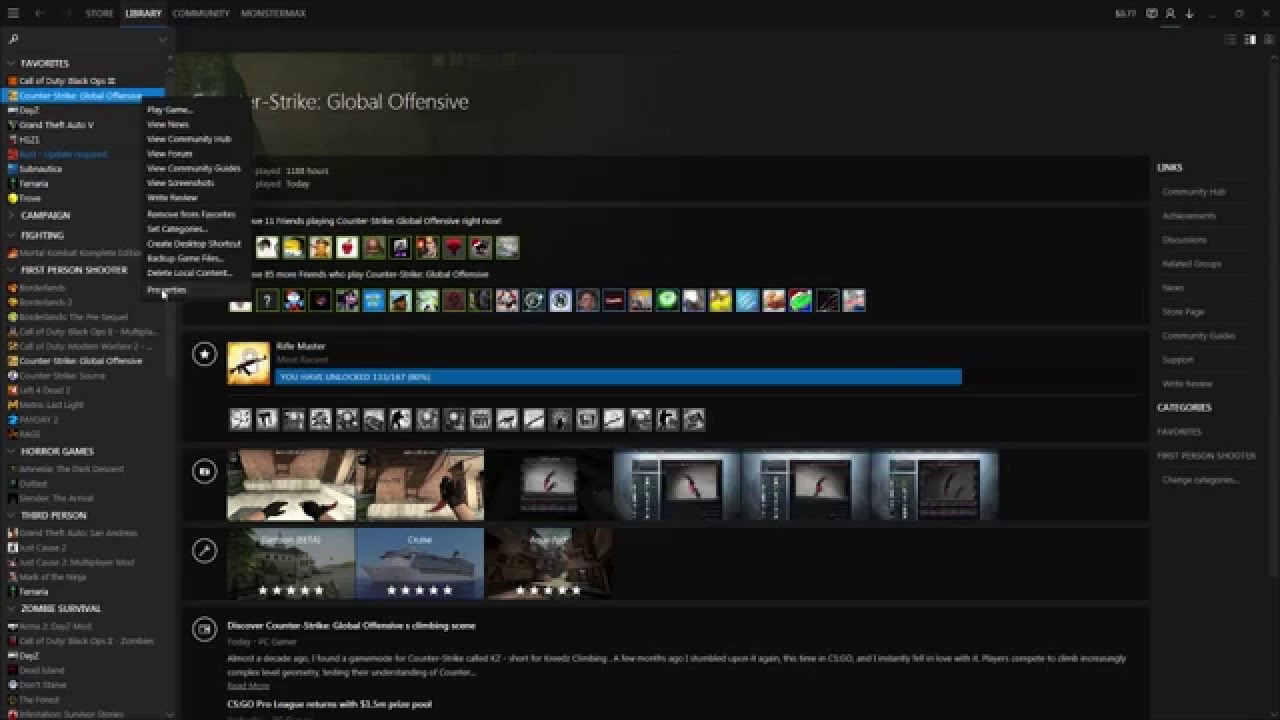The height and width of the screenshot is (720, 1280).
Task: Switch to detail view icon
Action: pos(1250,39)
